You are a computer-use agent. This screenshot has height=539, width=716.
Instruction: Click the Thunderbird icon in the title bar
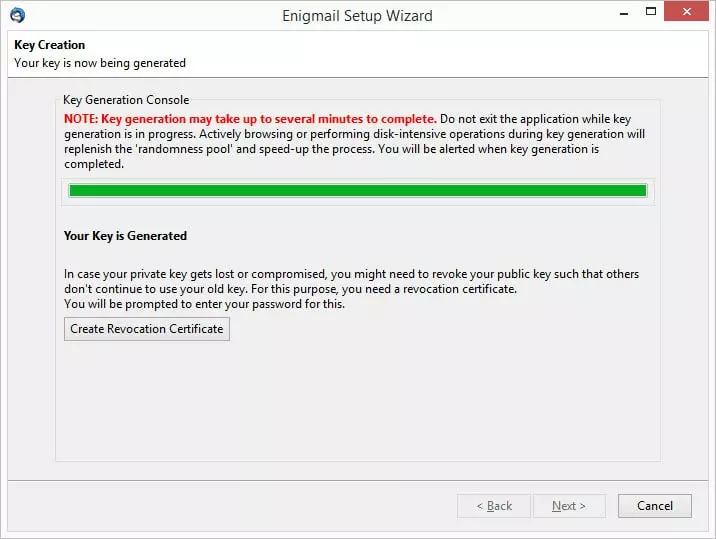pyautogui.click(x=16, y=15)
